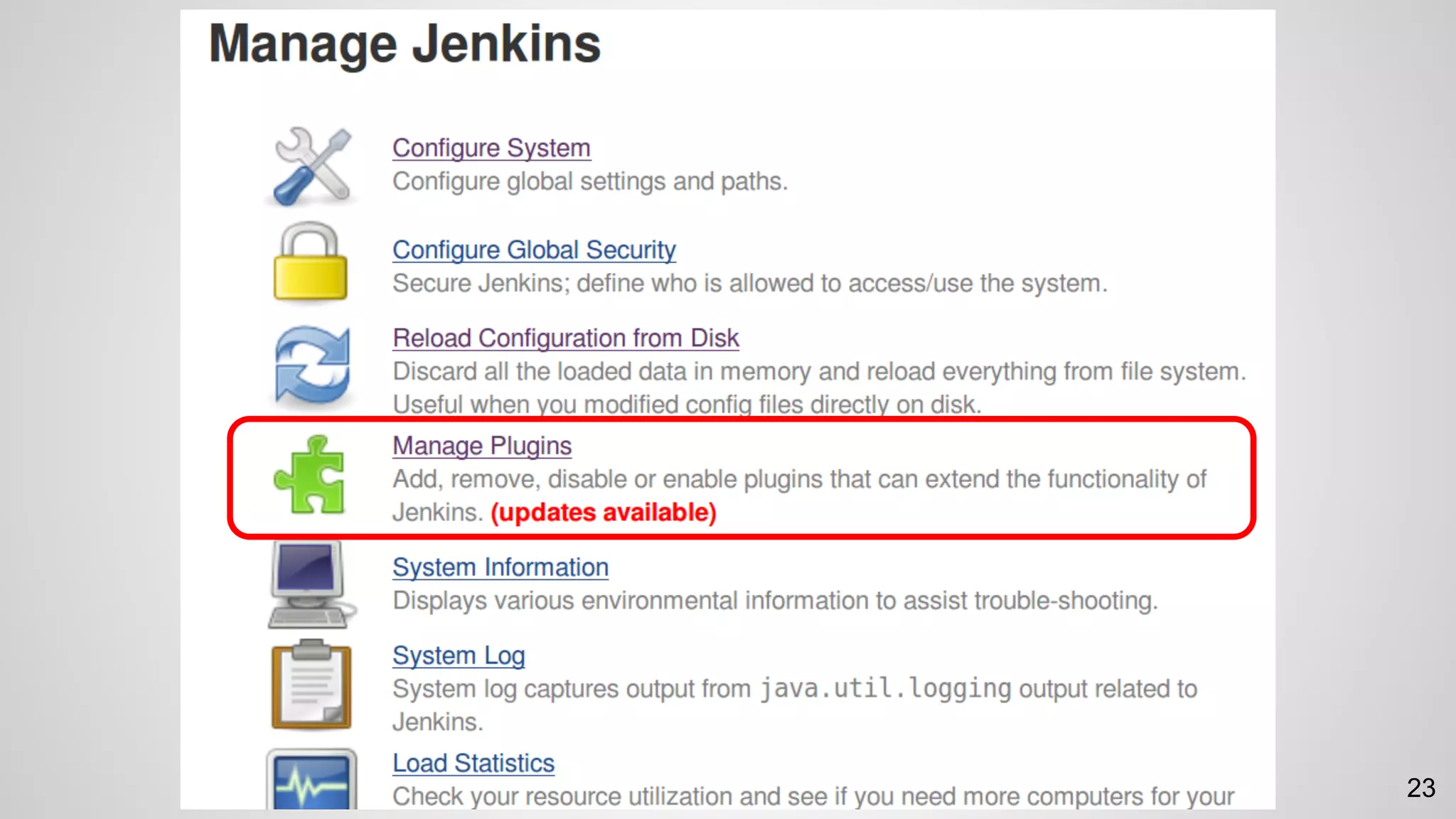
Task: Click 'Configure global settings and paths' description
Action: 589,182
